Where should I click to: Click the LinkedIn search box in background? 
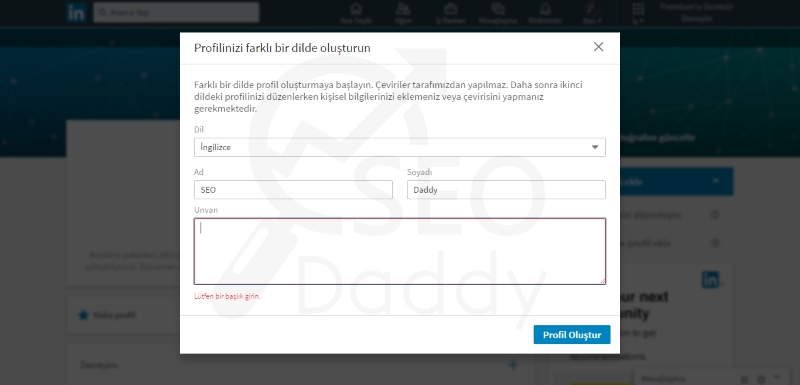coord(176,12)
